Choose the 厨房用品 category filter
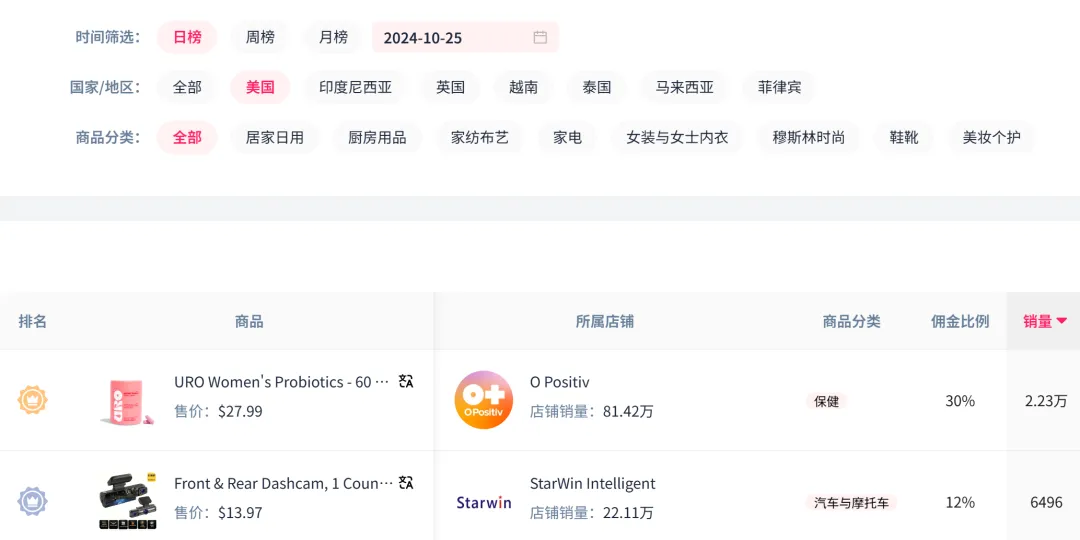 [377, 137]
